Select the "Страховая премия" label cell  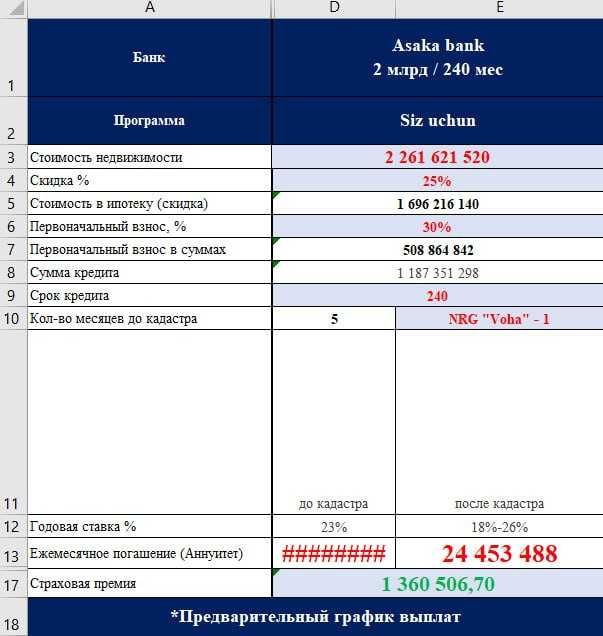point(150,583)
